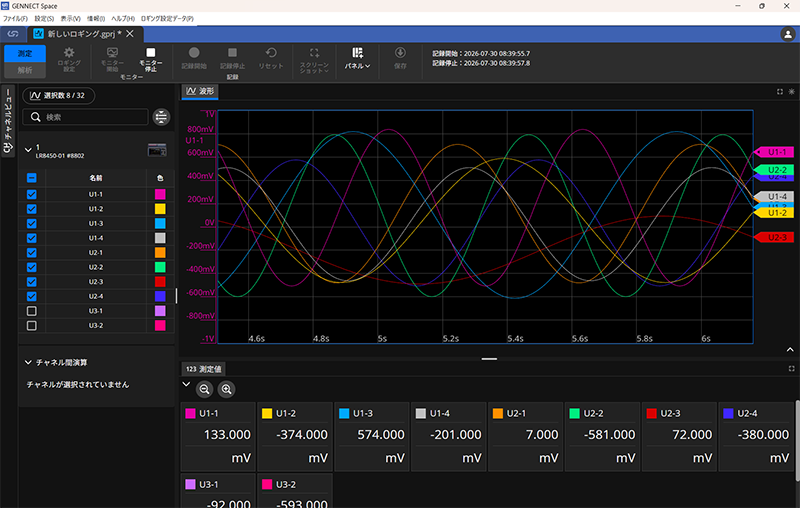The image size is (800, 508).
Task: Click the U2-2 value -581.000
Action: pos(609,435)
